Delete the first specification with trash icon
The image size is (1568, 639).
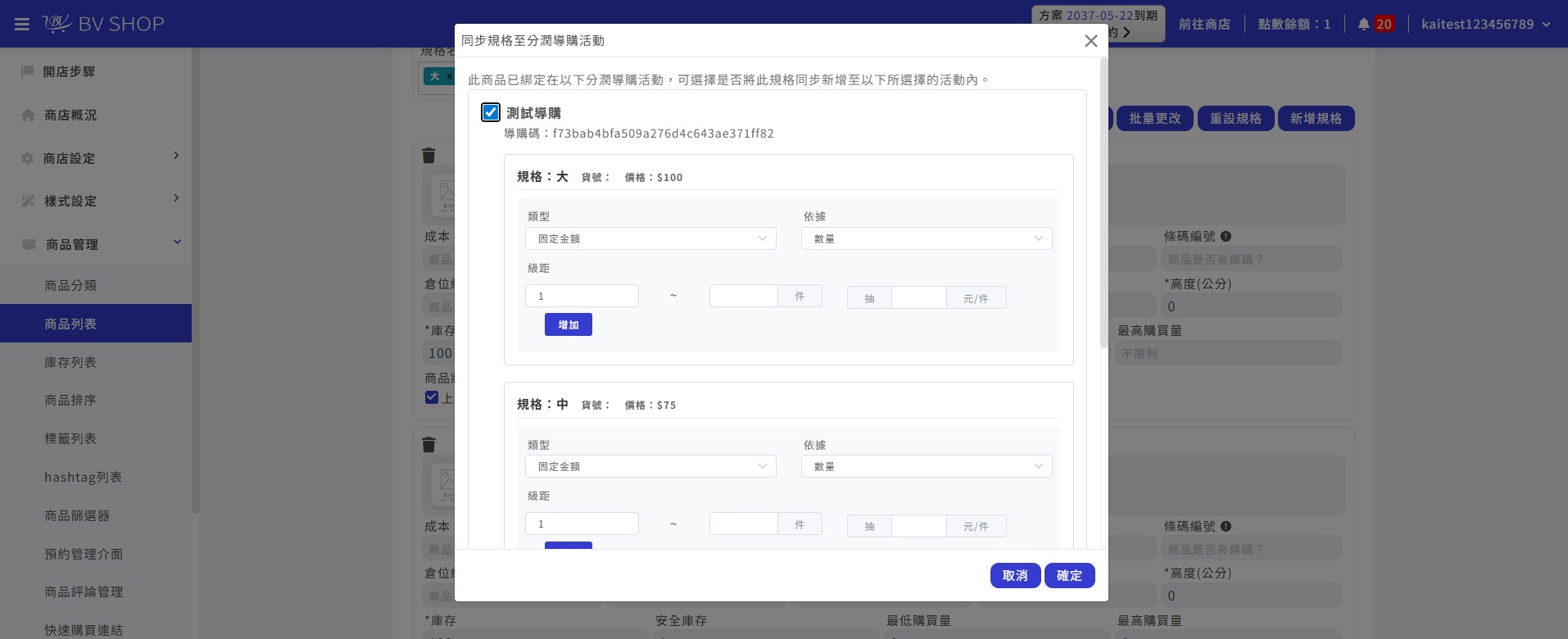click(428, 156)
